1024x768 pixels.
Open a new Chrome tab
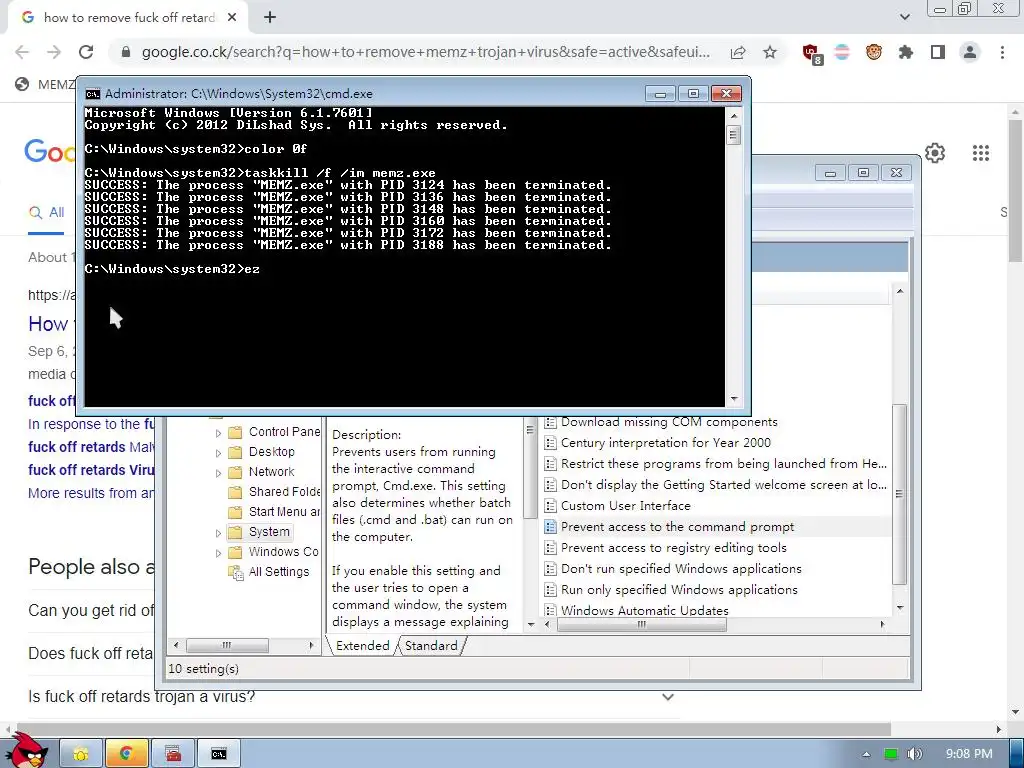[x=270, y=18]
